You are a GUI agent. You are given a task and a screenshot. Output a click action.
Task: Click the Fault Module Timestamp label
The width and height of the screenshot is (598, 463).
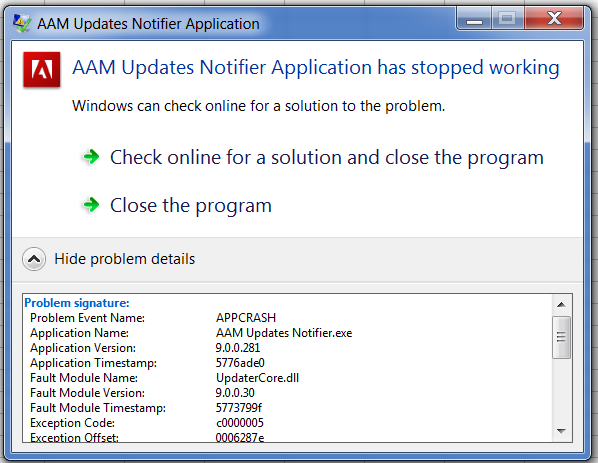click(x=98, y=408)
